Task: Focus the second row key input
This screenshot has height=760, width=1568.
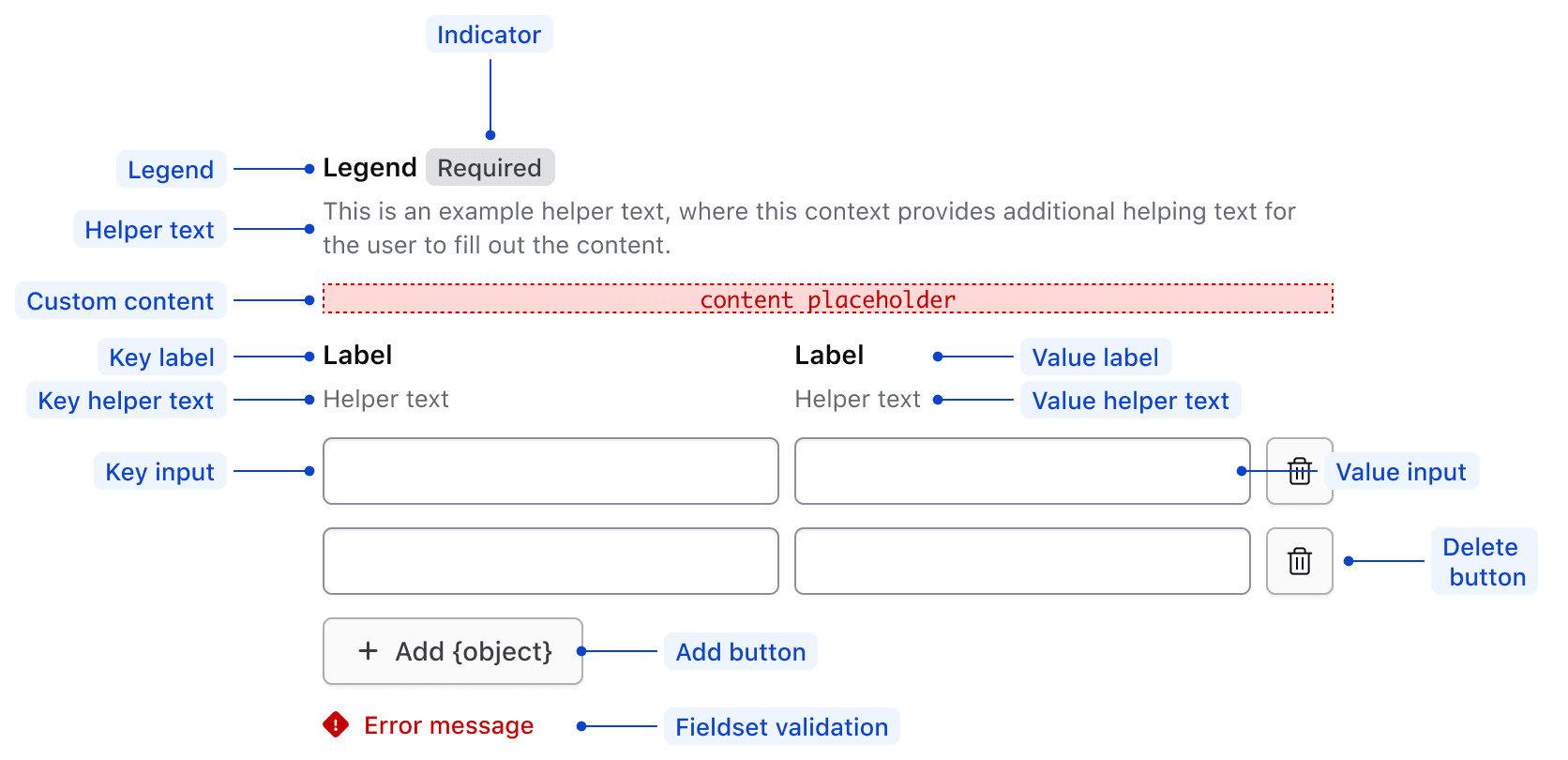Action: [x=550, y=561]
